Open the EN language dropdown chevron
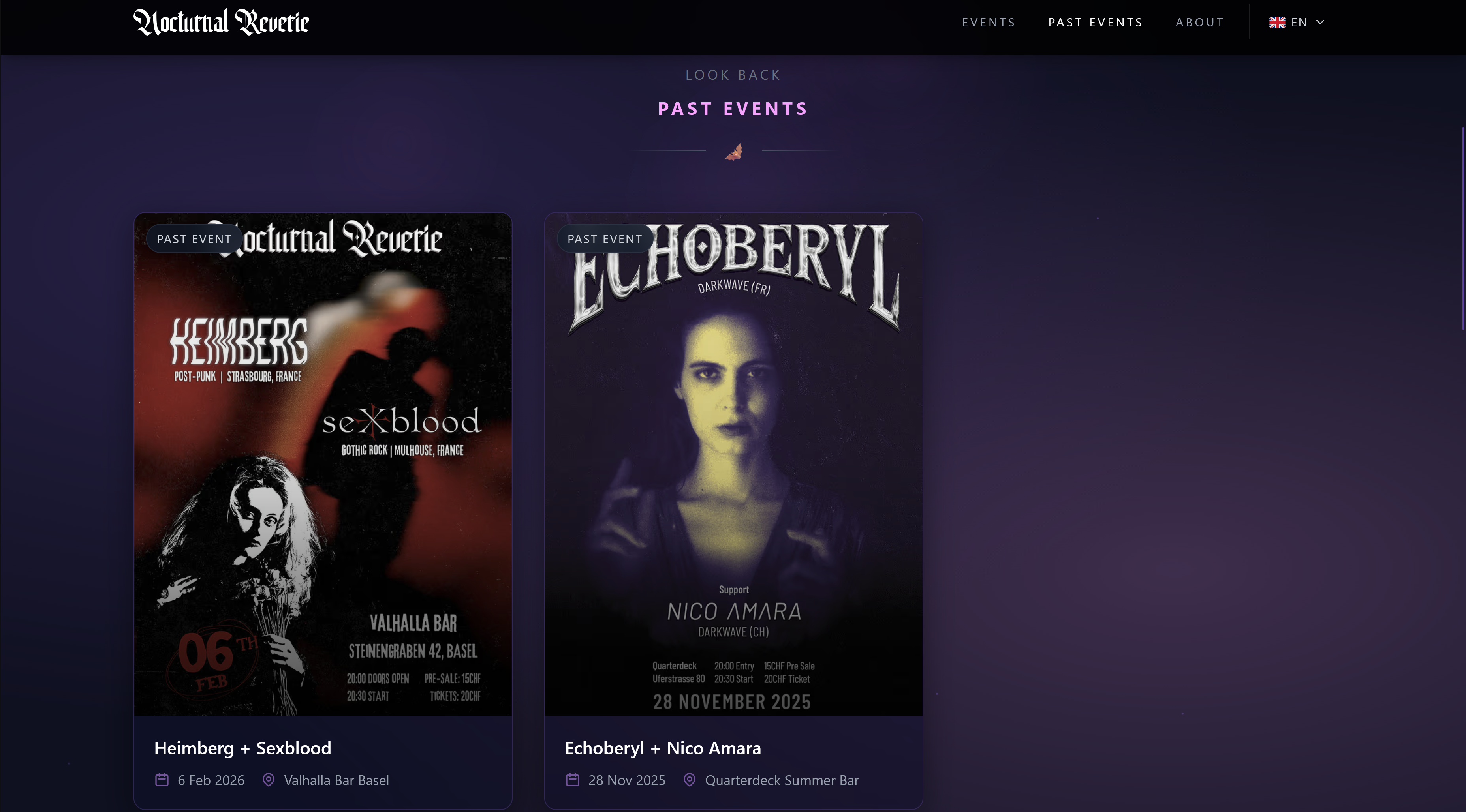 (1320, 22)
